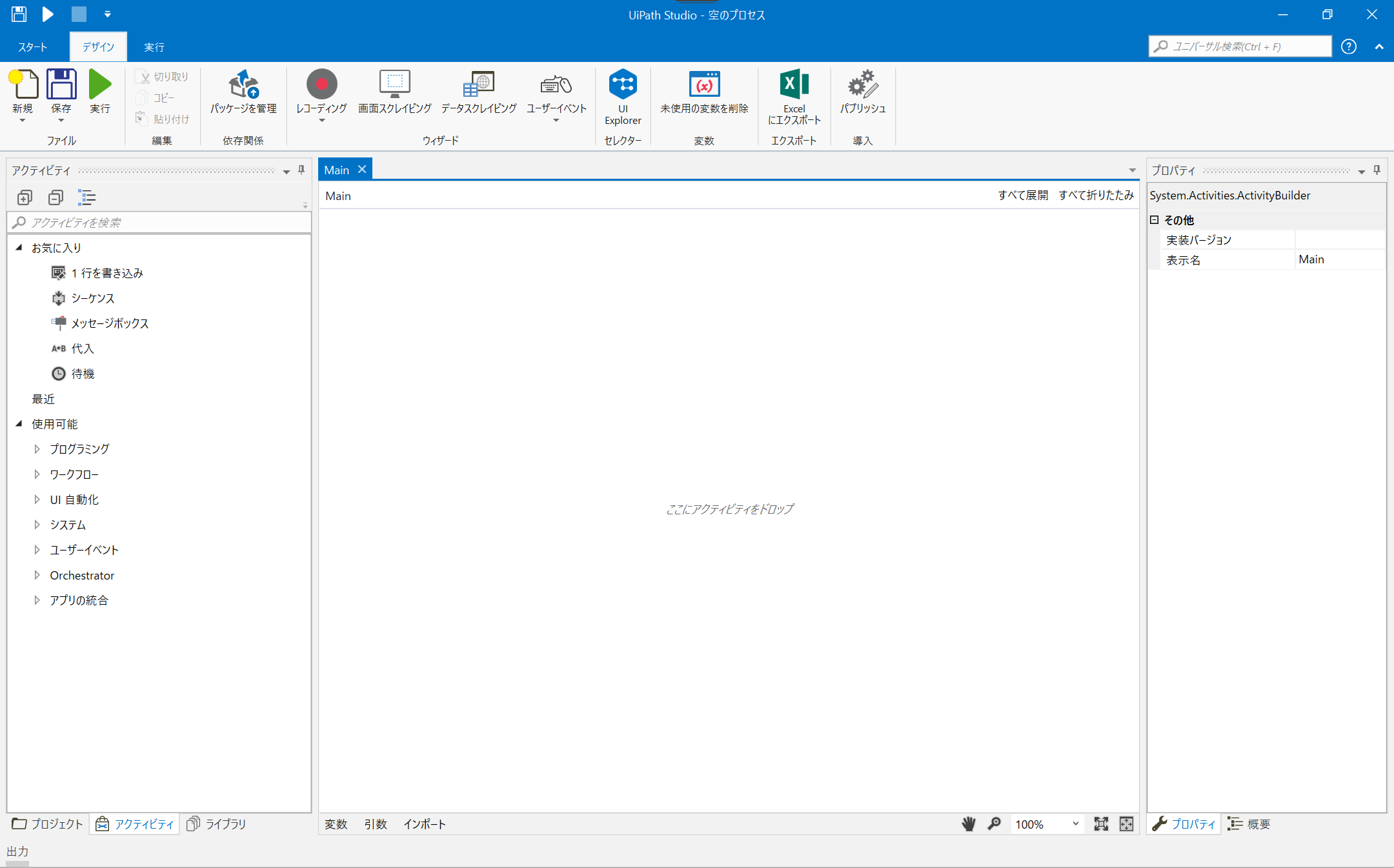1394x868 pixels.
Task: Click the ユニバーサル検索 search field
Action: (1240, 46)
